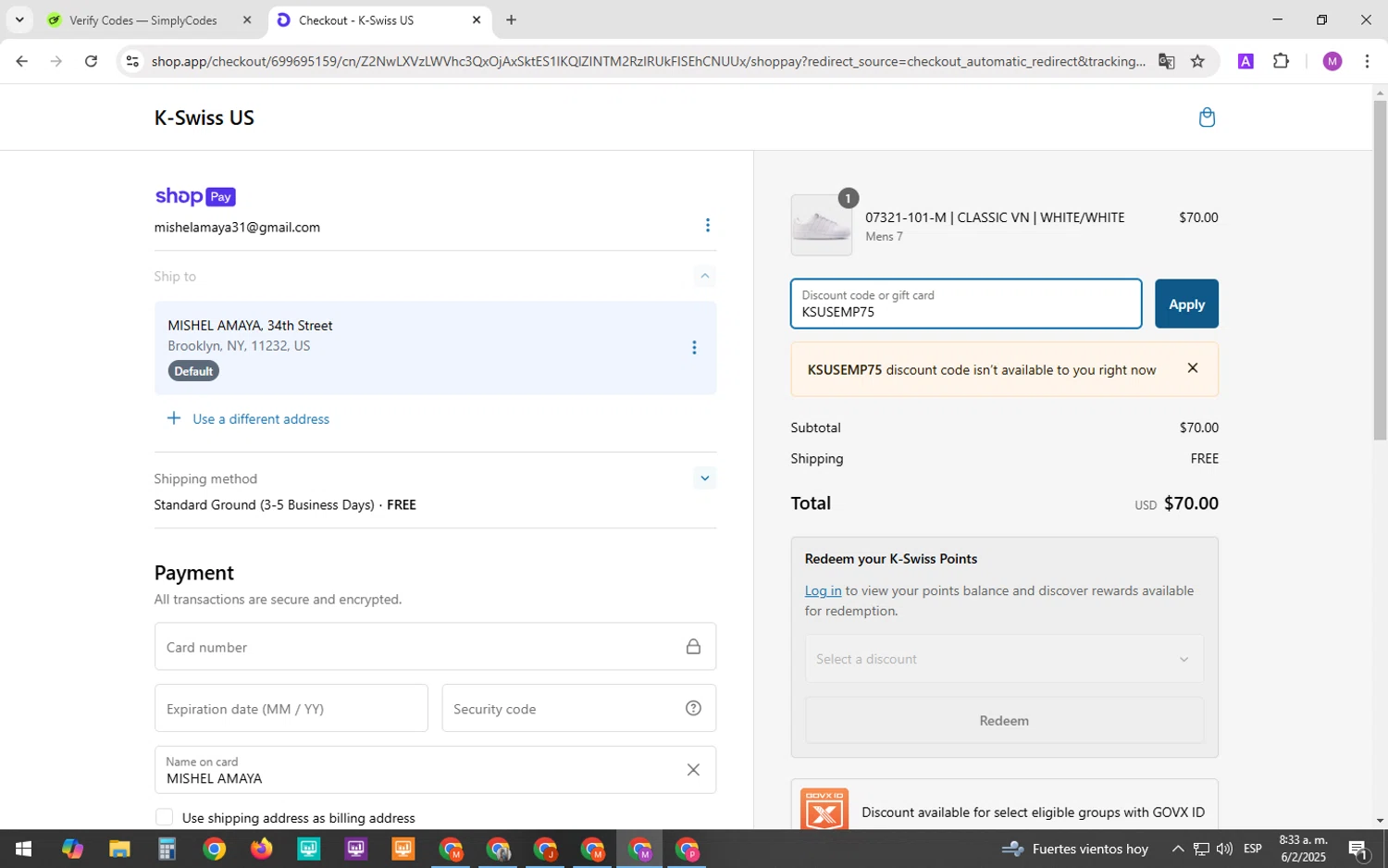Open the Windows notification center
The image size is (1388, 868).
click(1358, 849)
